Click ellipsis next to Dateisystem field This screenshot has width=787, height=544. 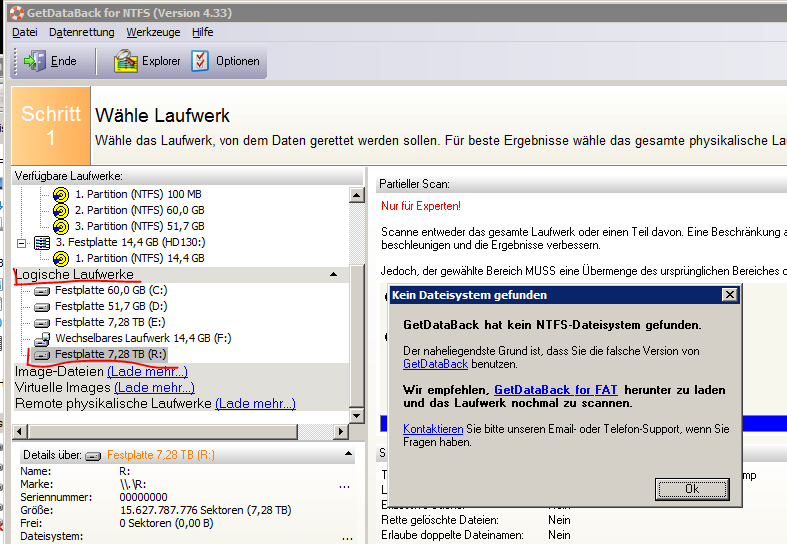pyautogui.click(x=347, y=538)
